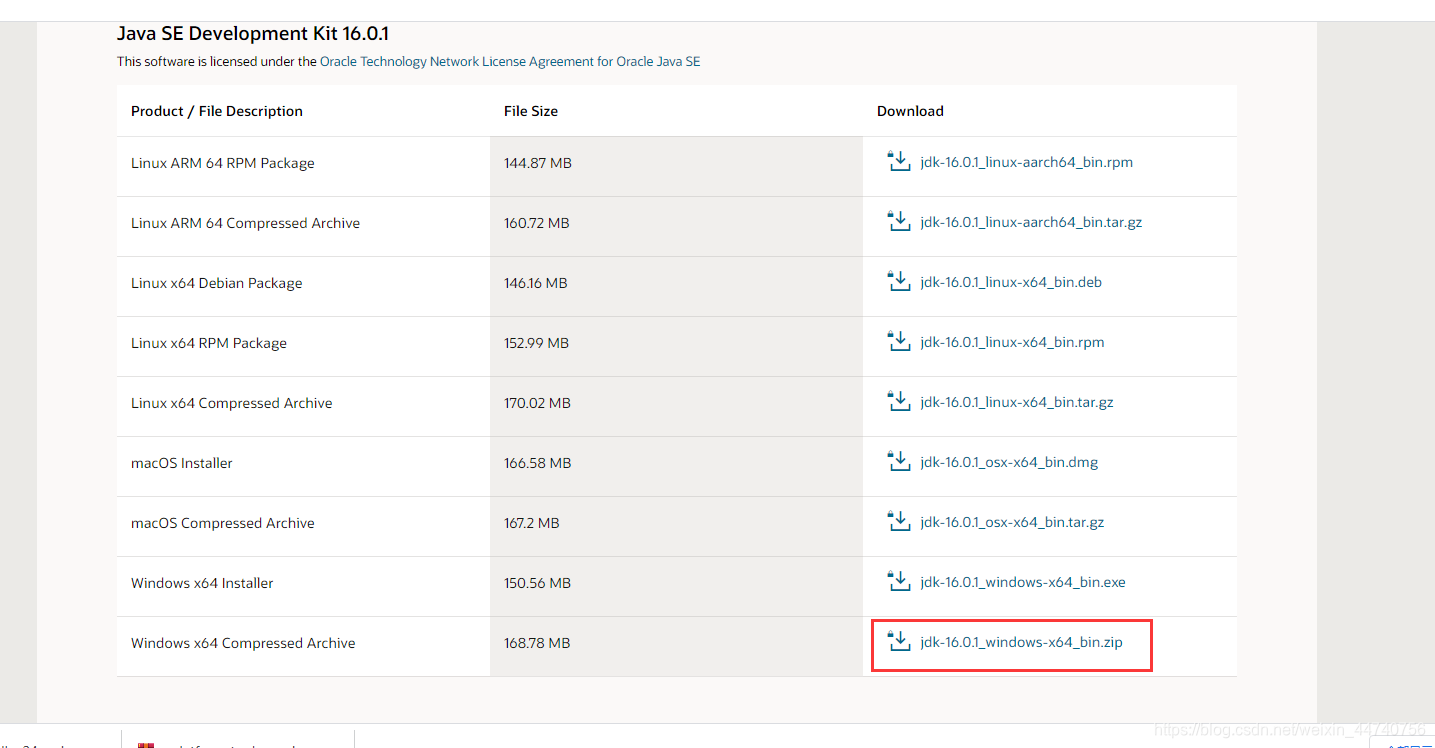The width and height of the screenshot is (1435, 748).
Task: Click download icon for linux-aarch64 rpm file
Action: [x=899, y=161]
